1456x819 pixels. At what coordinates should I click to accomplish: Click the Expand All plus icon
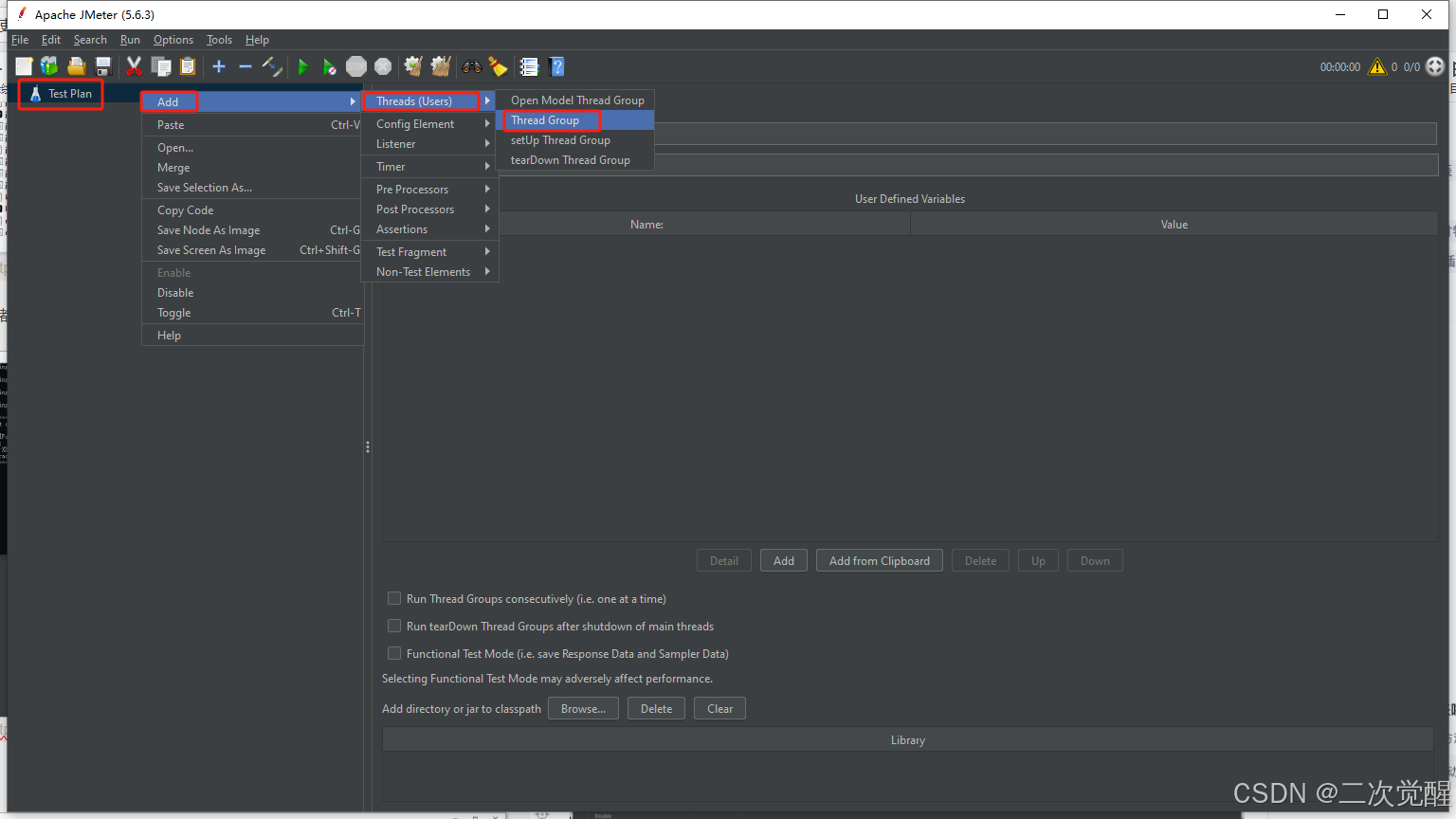219,65
